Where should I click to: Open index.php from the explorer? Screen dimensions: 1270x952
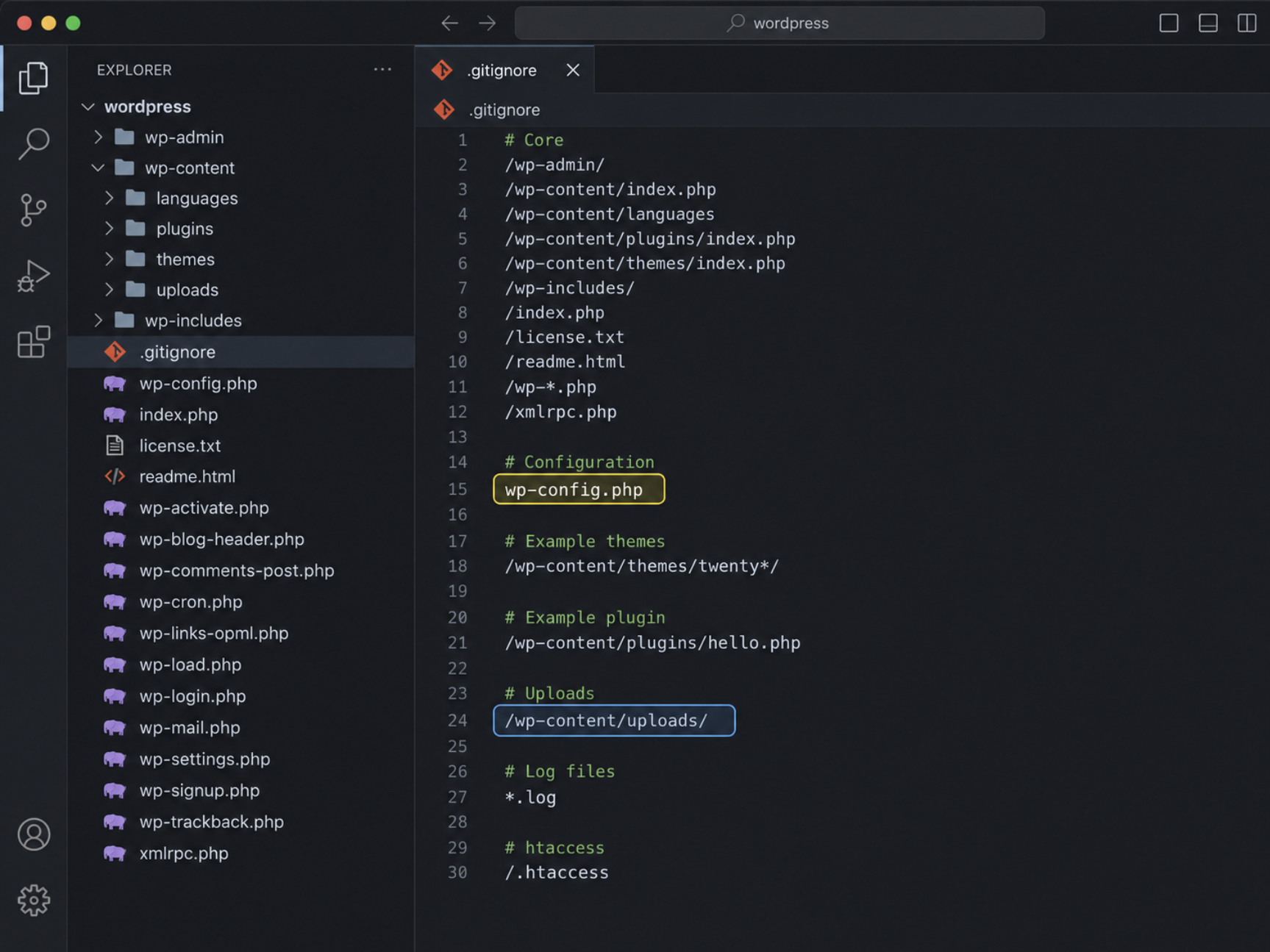[x=241, y=415]
